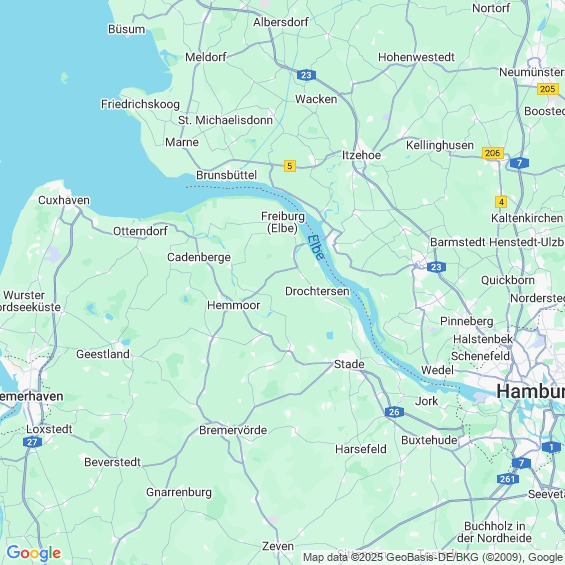Click the yellow B5 road shield

pyautogui.click(x=290, y=166)
